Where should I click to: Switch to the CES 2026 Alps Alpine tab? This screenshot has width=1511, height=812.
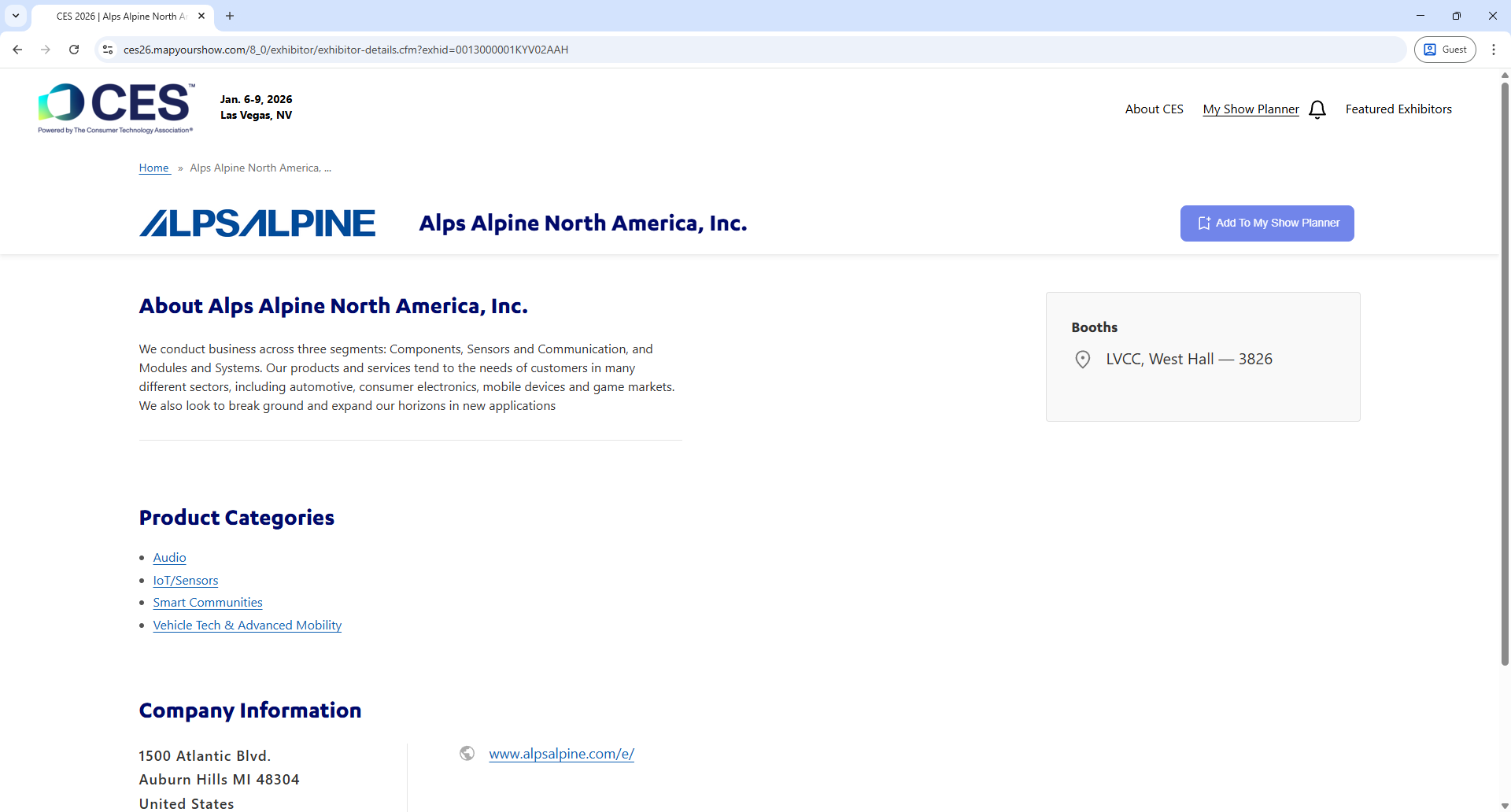click(118, 16)
